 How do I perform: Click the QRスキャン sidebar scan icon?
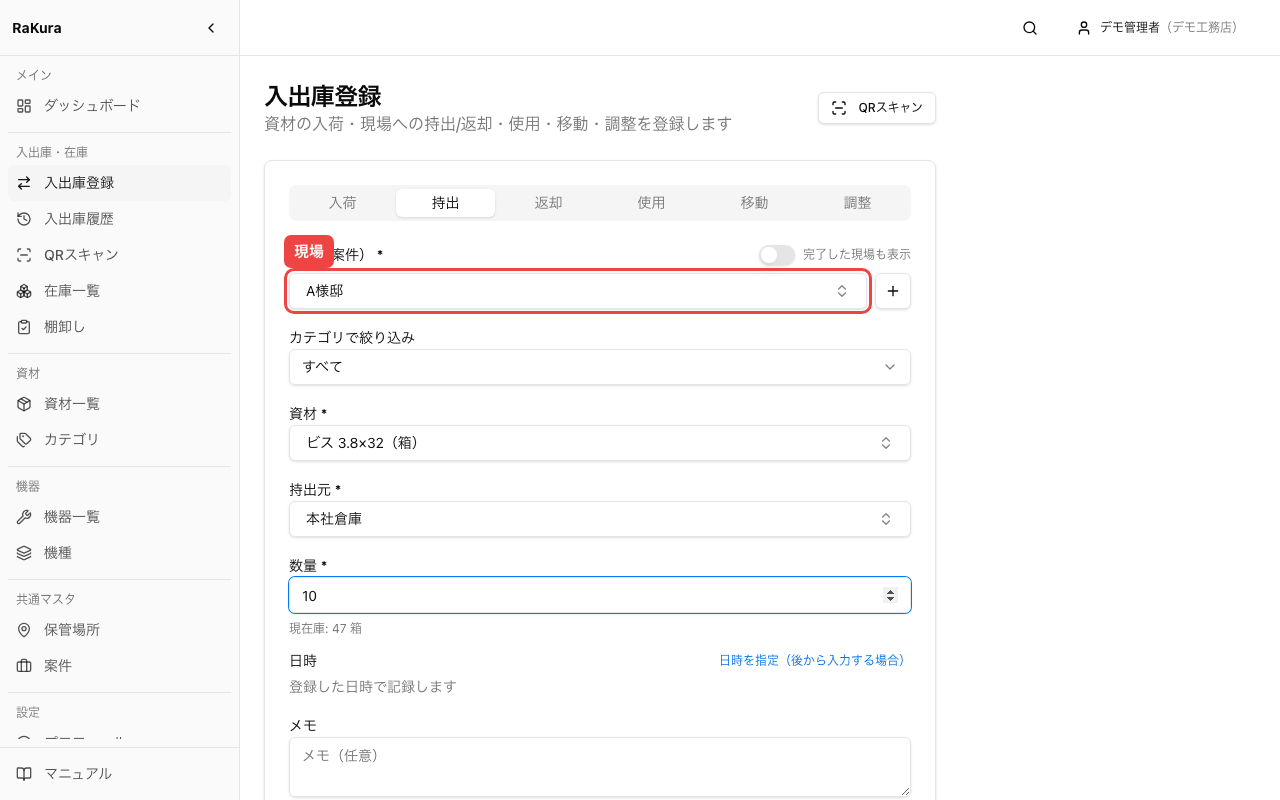tap(24, 255)
